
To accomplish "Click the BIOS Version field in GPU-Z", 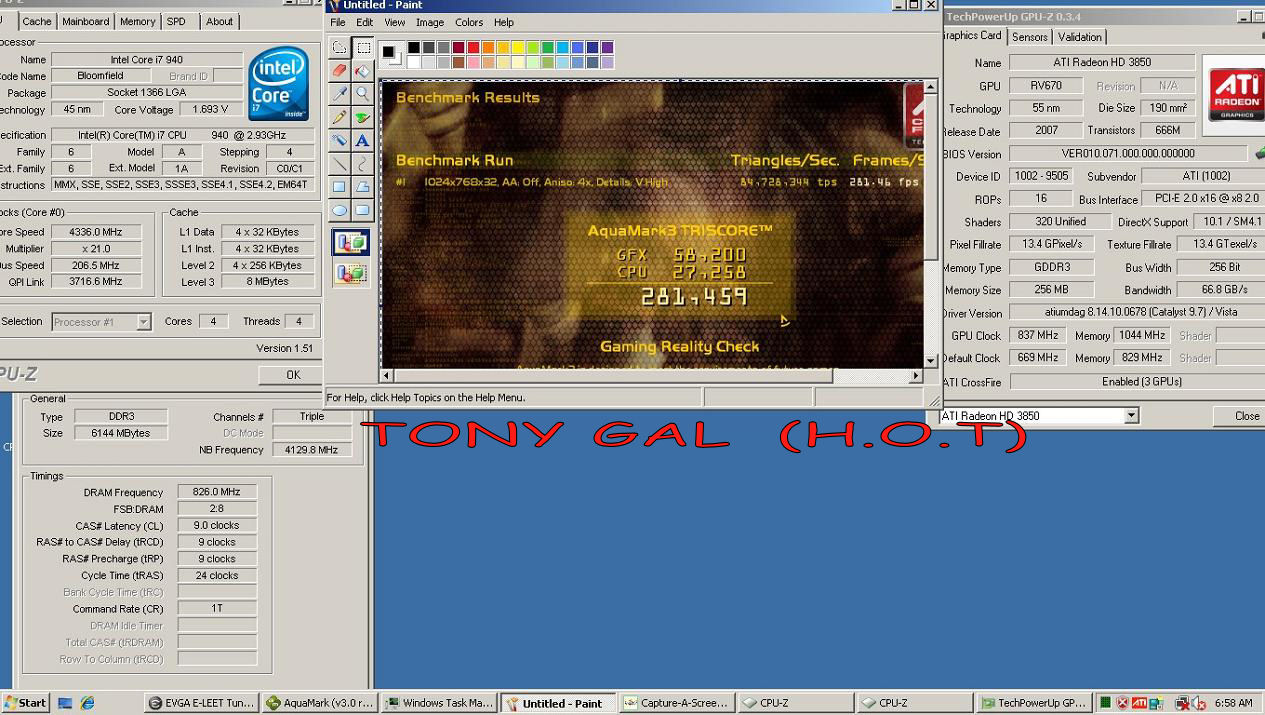I will (1128, 154).
